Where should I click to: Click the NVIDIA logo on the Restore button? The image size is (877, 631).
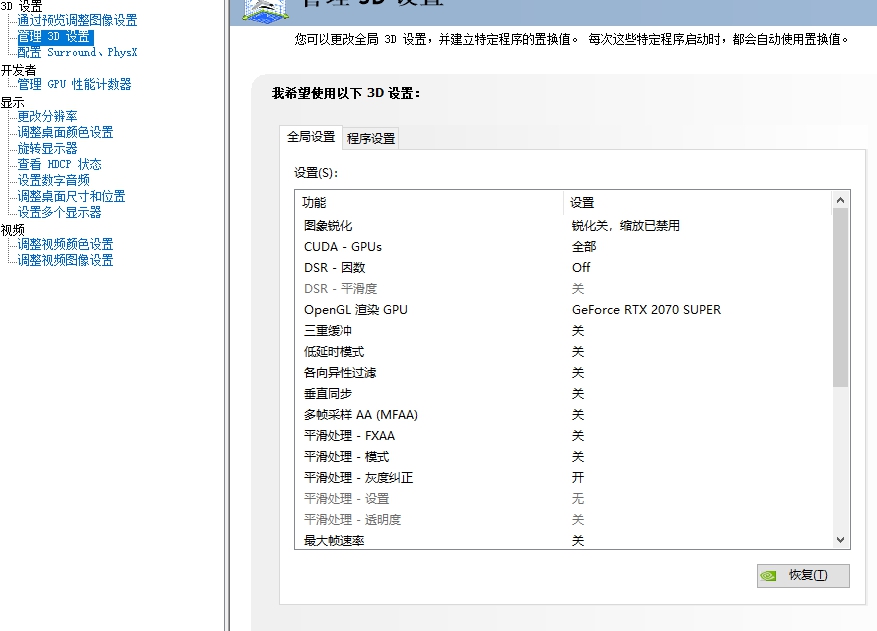[x=768, y=576]
